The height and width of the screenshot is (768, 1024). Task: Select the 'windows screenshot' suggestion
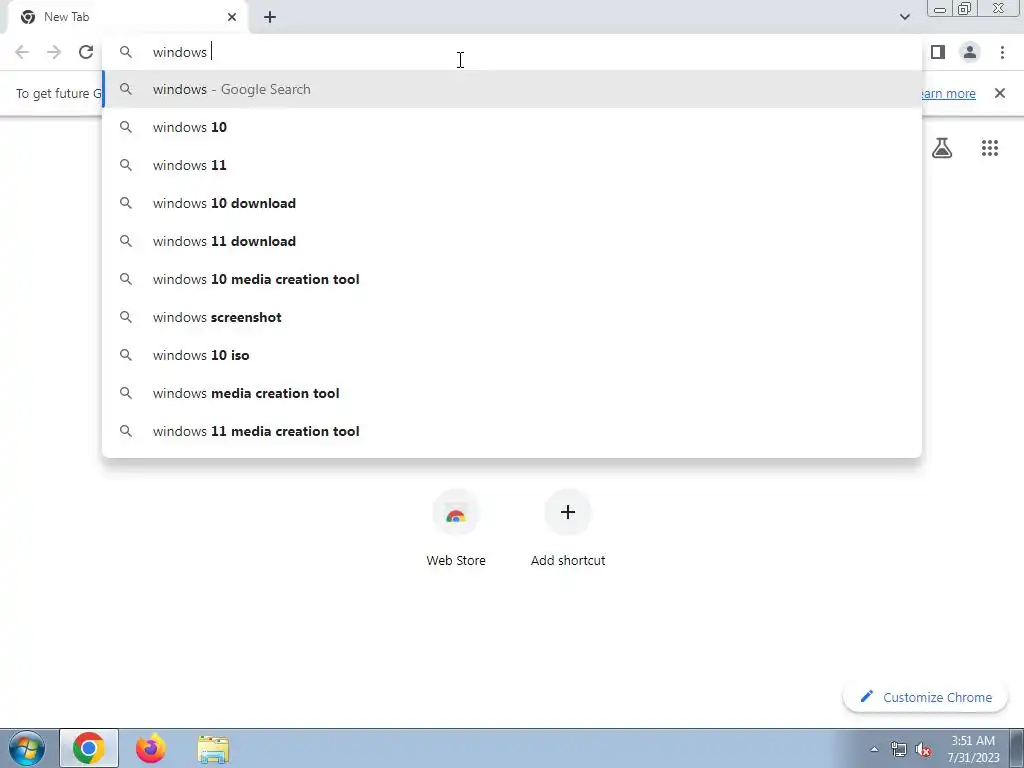click(512, 317)
